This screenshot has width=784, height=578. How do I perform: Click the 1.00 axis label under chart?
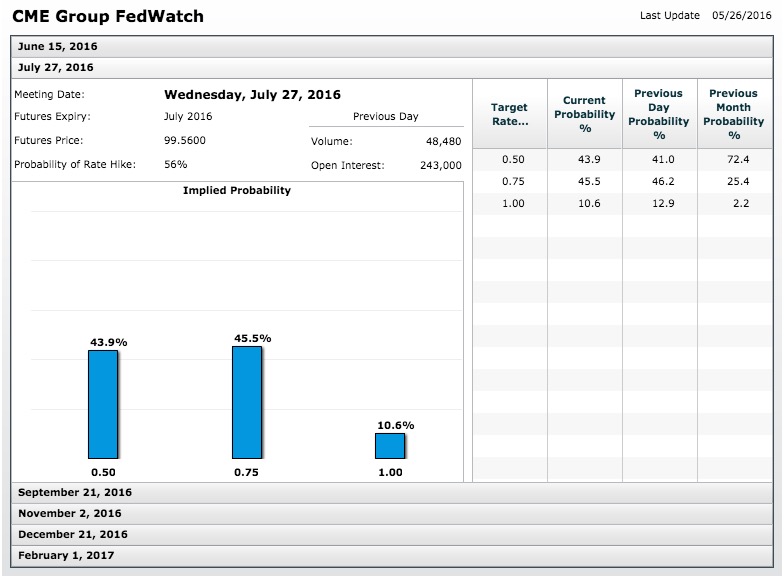(390, 472)
